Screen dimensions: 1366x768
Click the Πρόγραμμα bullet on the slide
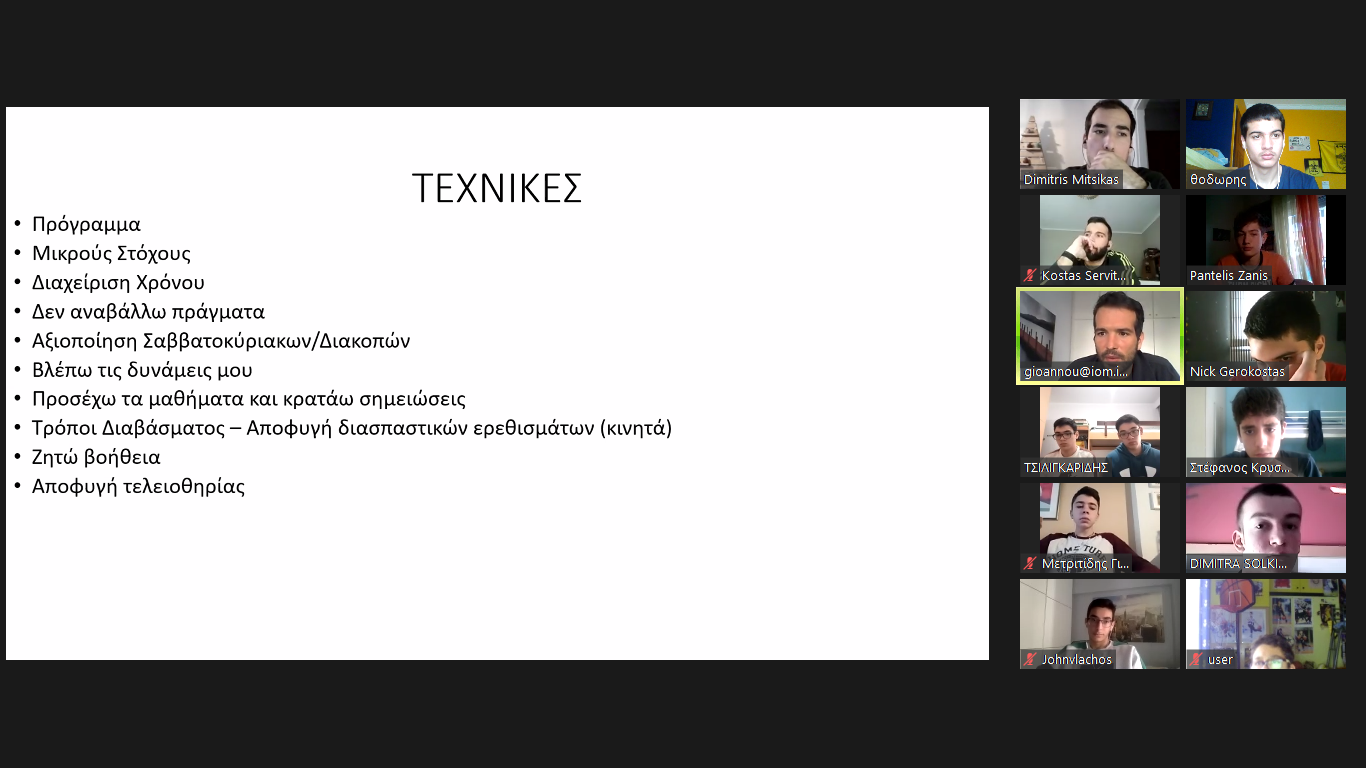[x=86, y=224]
